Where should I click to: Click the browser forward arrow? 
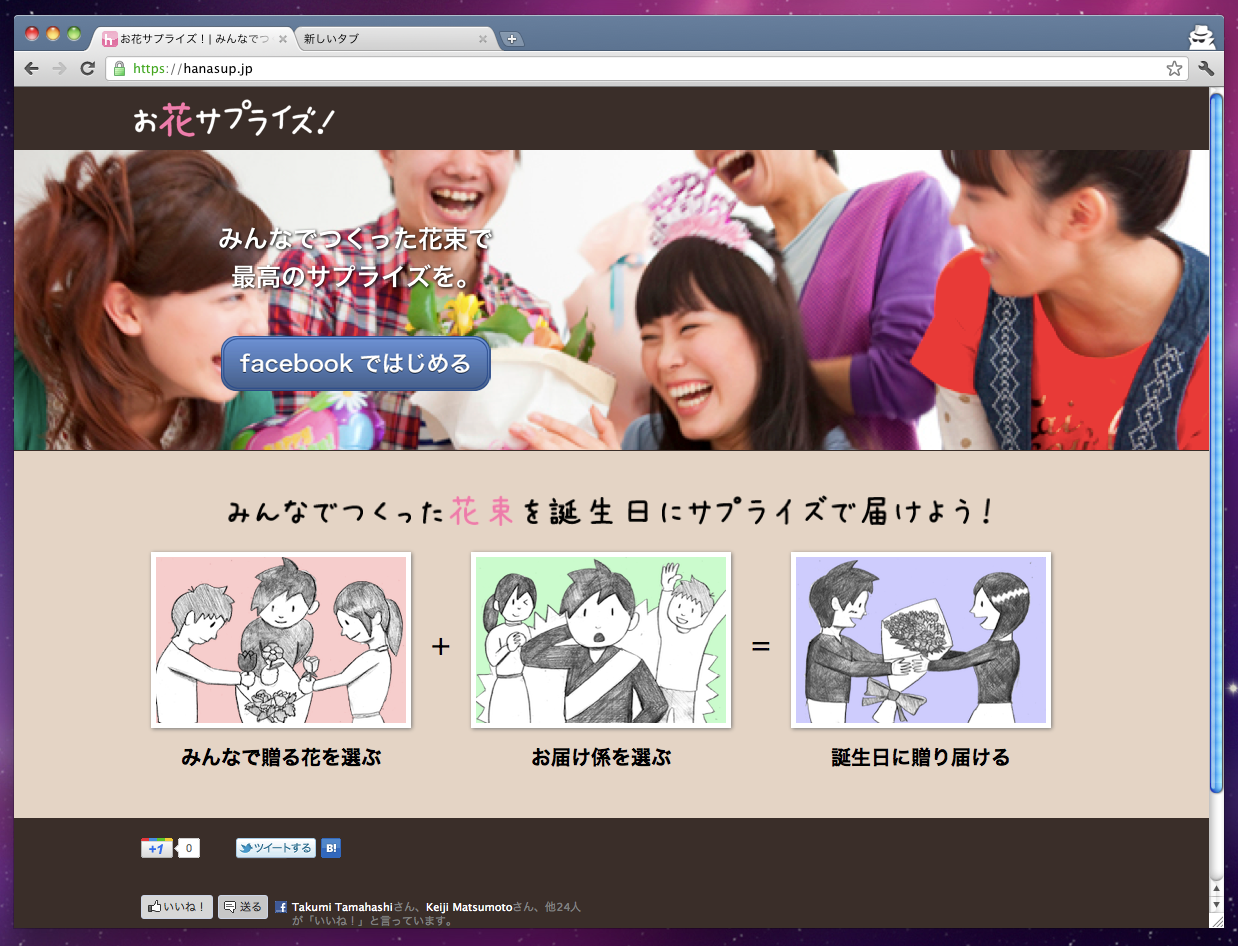[59, 69]
